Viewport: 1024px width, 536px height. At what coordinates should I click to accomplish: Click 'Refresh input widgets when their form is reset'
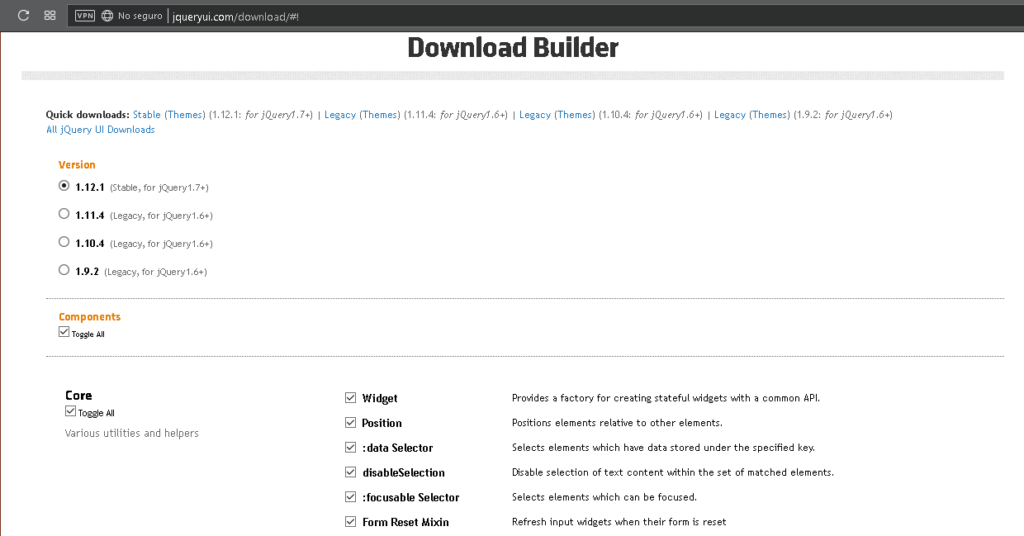click(x=619, y=522)
